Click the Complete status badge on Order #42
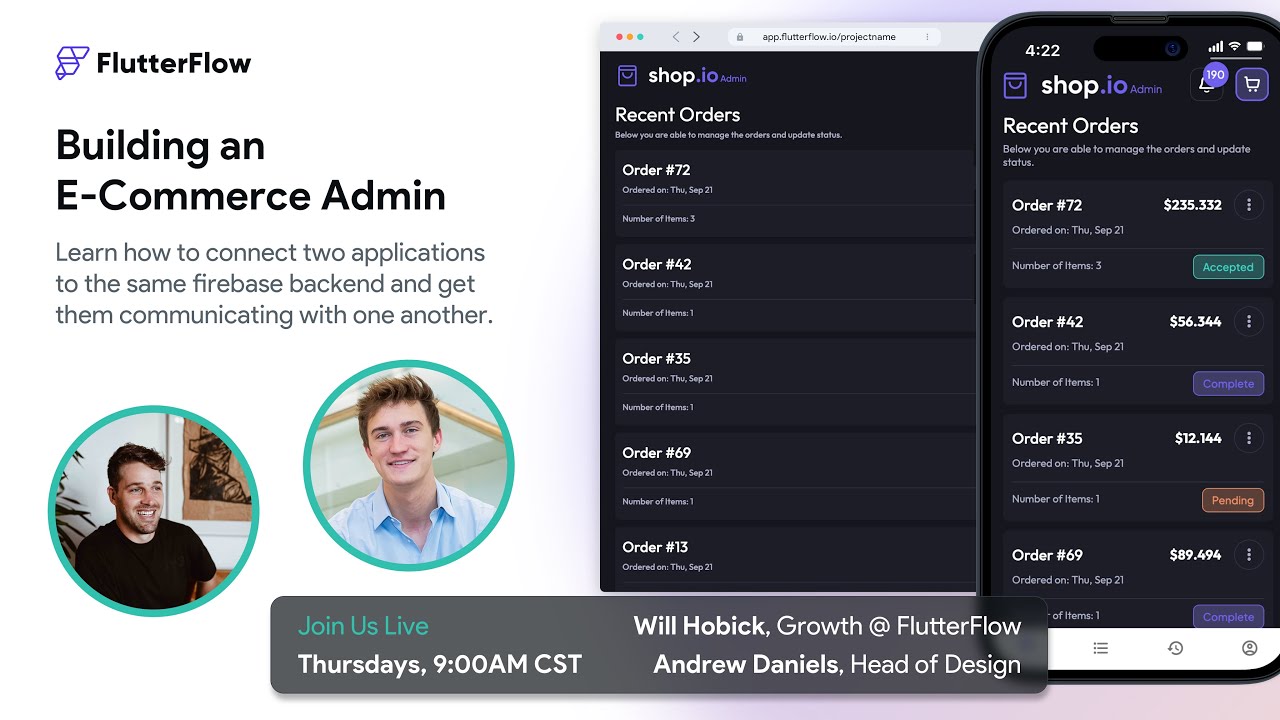 pos(1228,384)
